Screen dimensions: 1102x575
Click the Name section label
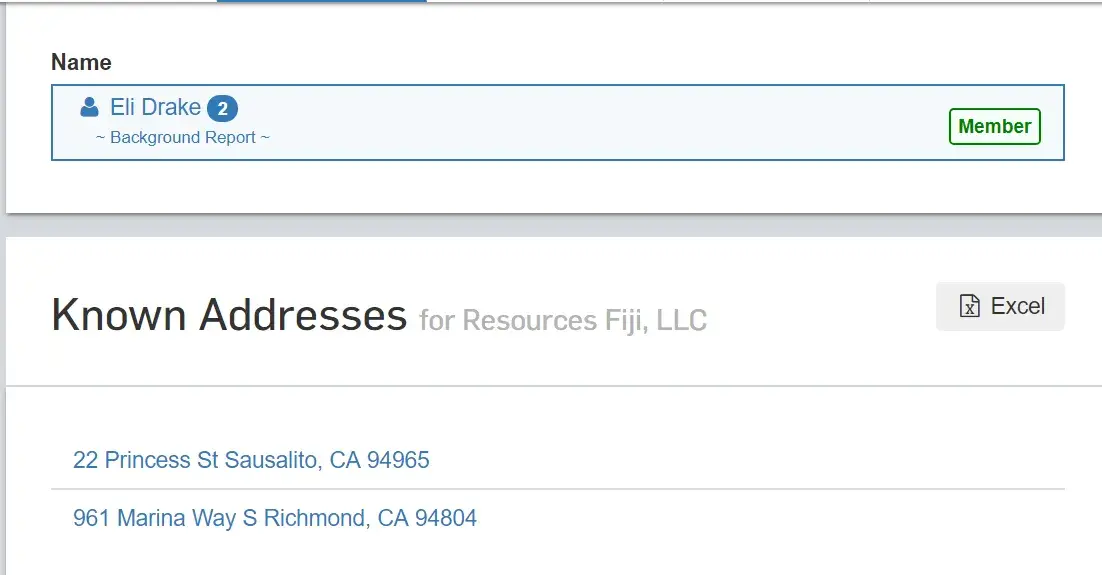[x=81, y=62]
